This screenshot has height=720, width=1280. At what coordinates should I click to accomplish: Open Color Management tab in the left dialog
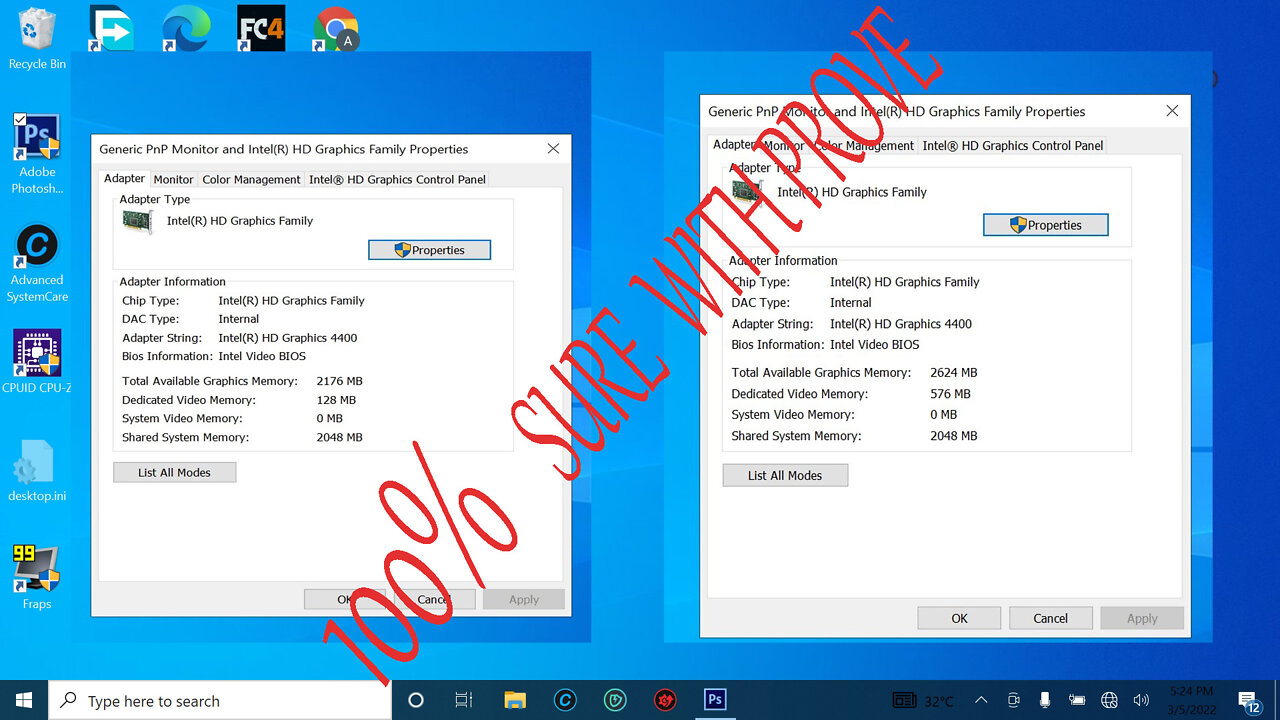pos(251,179)
